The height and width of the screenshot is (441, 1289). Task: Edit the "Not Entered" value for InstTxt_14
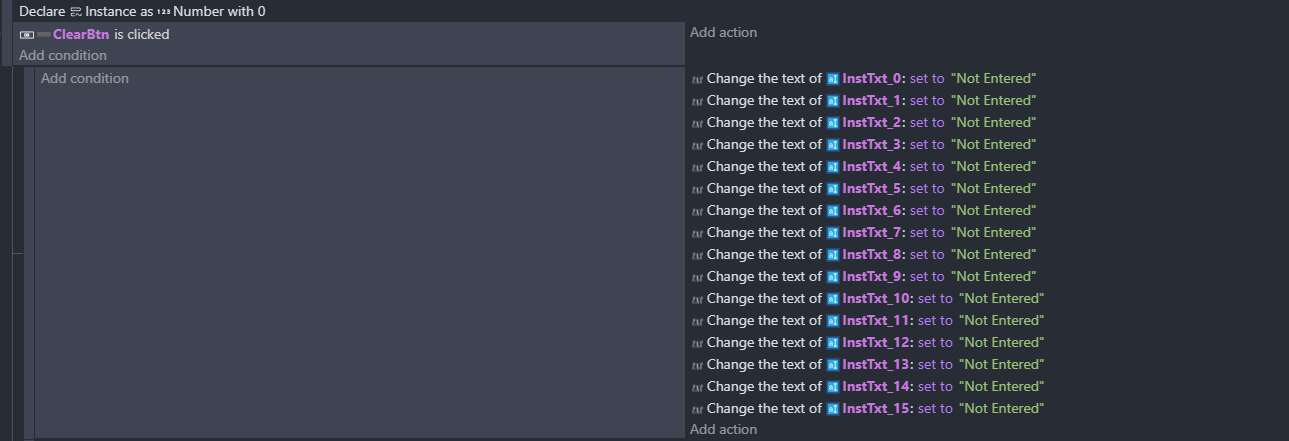tap(1001, 386)
